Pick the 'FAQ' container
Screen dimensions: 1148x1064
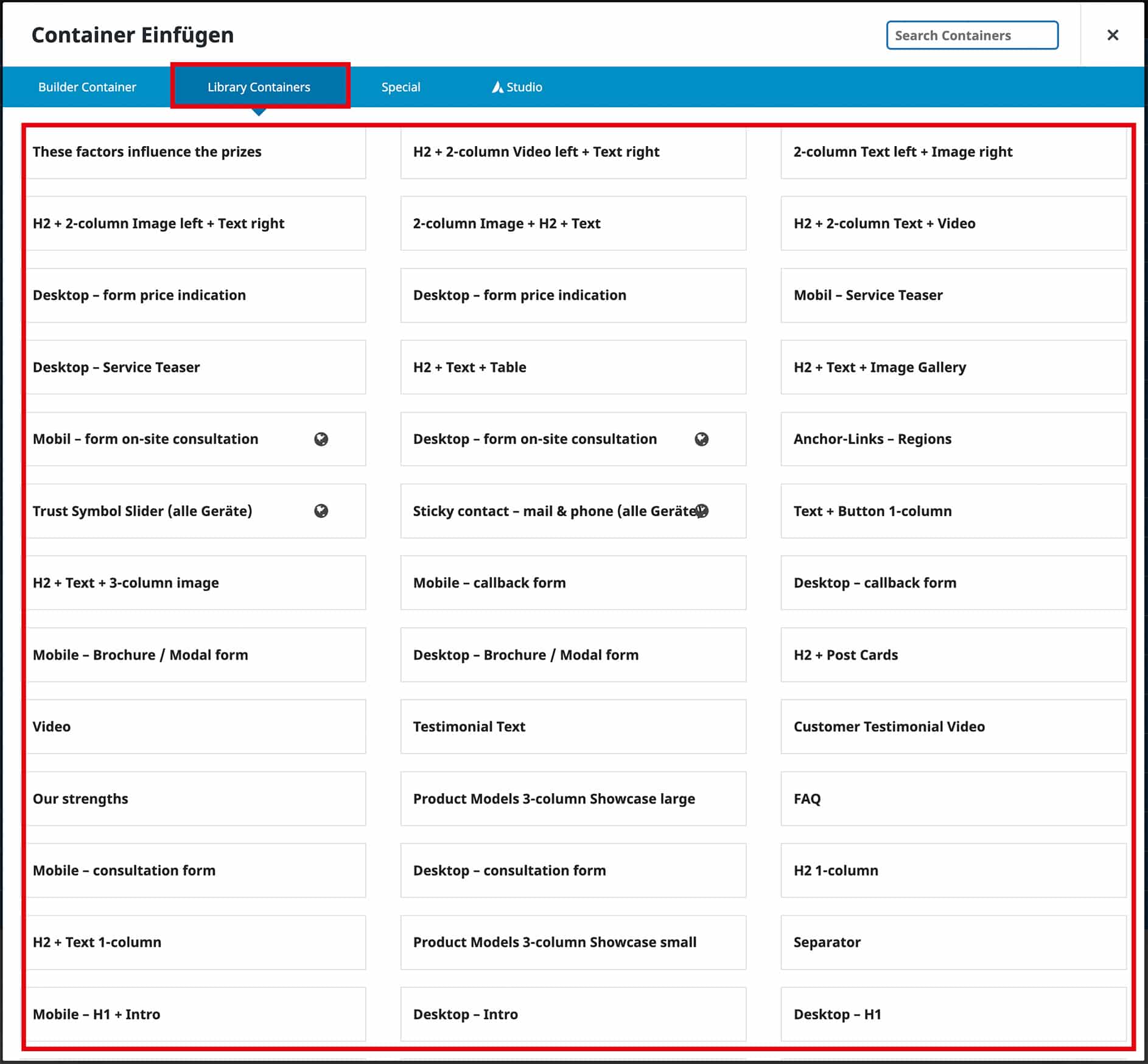pyautogui.click(x=954, y=799)
